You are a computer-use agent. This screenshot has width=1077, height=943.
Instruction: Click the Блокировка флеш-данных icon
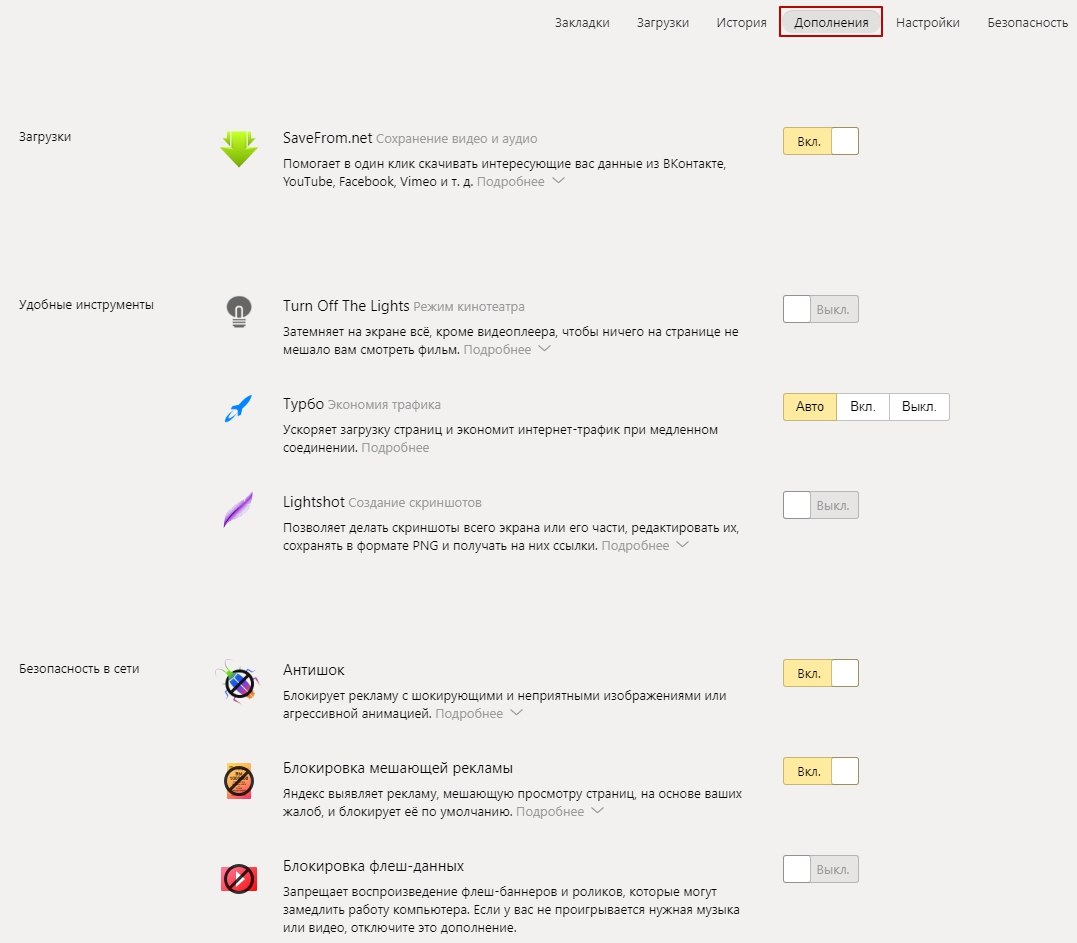tap(238, 879)
